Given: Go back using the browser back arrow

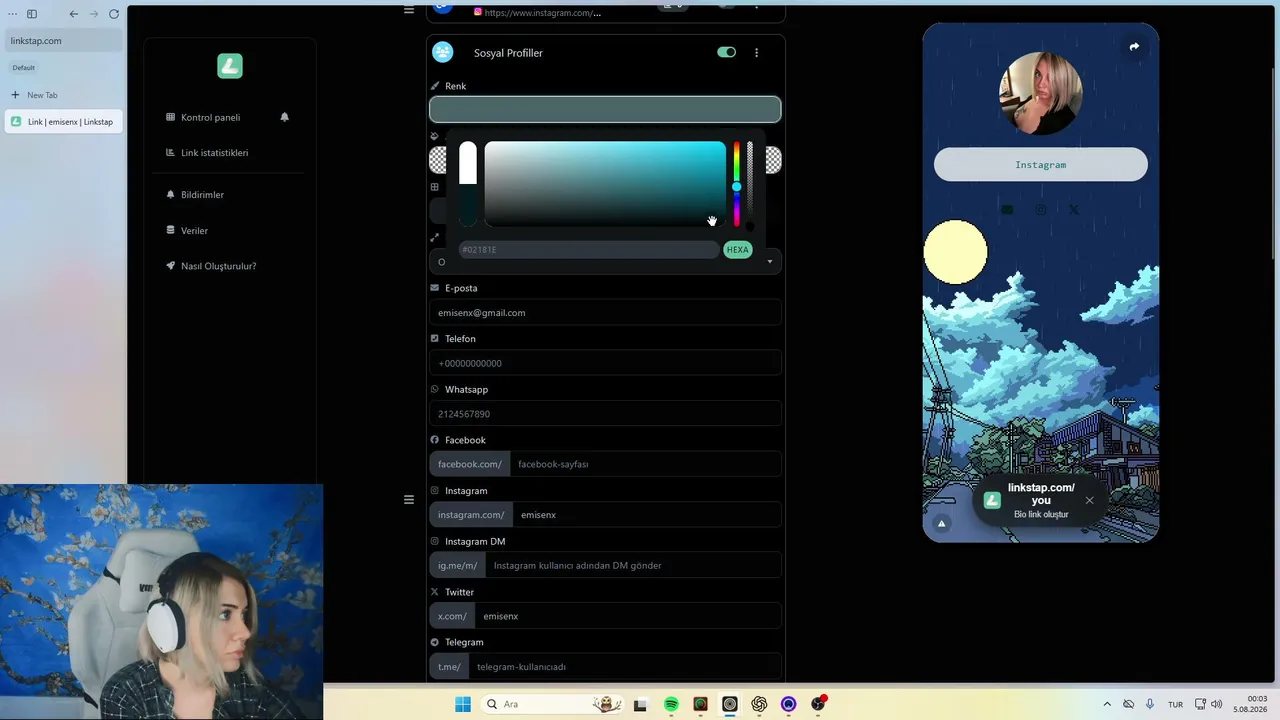Looking at the screenshot, I should point(73,14).
